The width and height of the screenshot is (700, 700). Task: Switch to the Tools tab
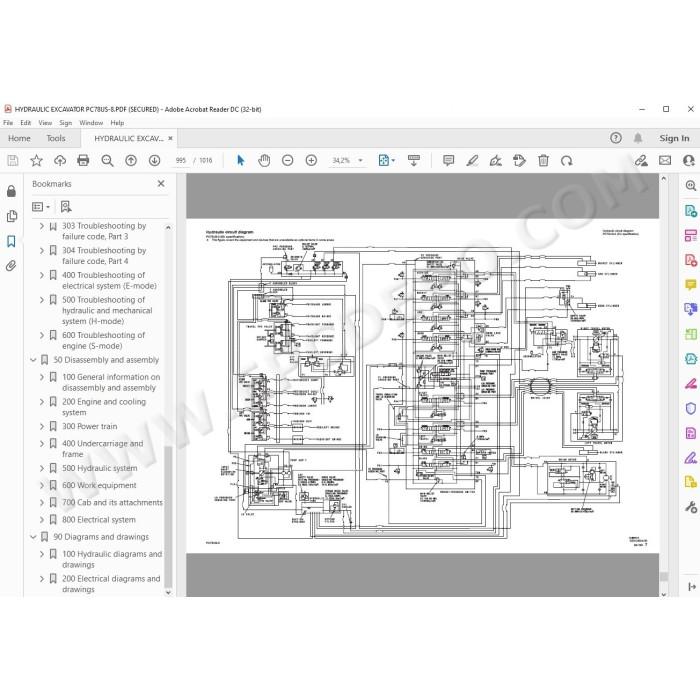pos(56,138)
